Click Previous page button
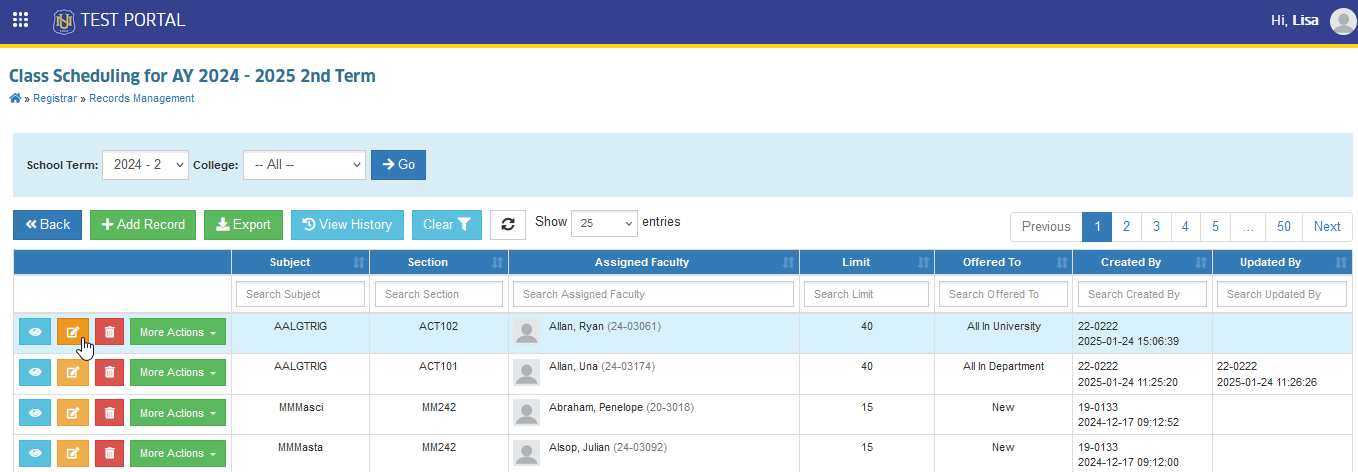Image resolution: width=1358 pixels, height=472 pixels. click(1046, 227)
